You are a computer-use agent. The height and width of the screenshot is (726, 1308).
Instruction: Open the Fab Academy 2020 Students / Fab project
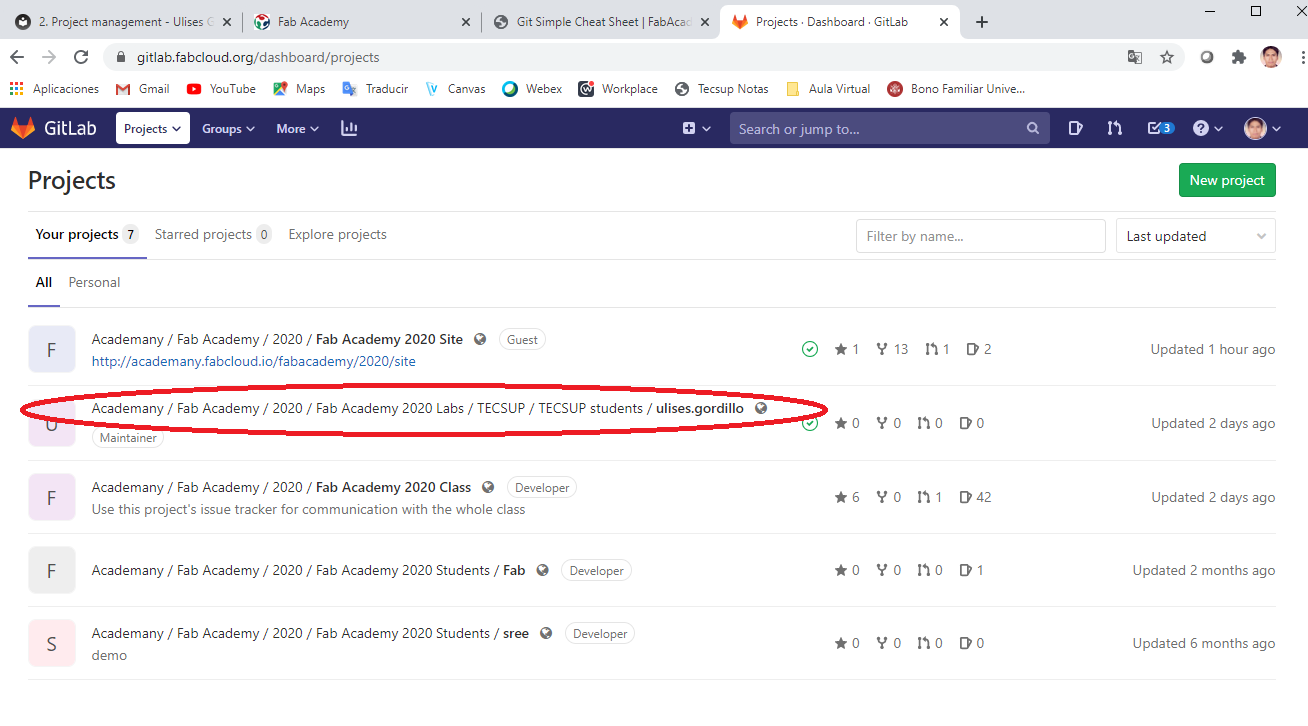(308, 570)
